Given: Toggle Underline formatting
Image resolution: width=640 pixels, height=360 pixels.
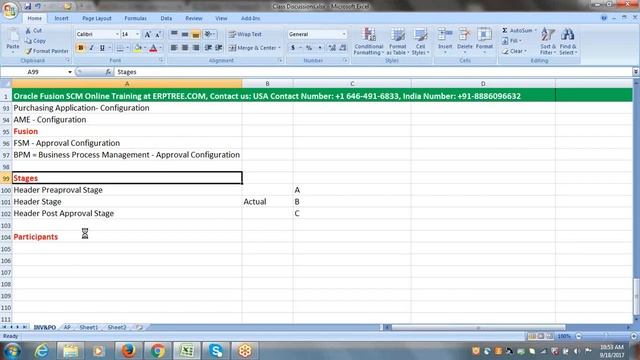Looking at the screenshot, I should point(102,48).
